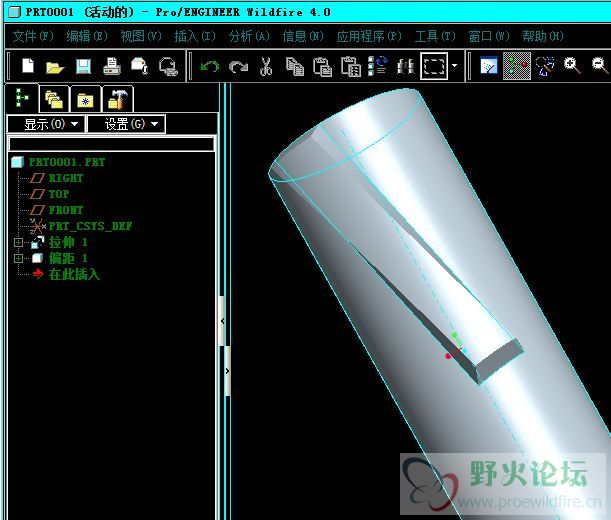
Task: Switch to the model tree tab
Action: pyautogui.click(x=22, y=98)
